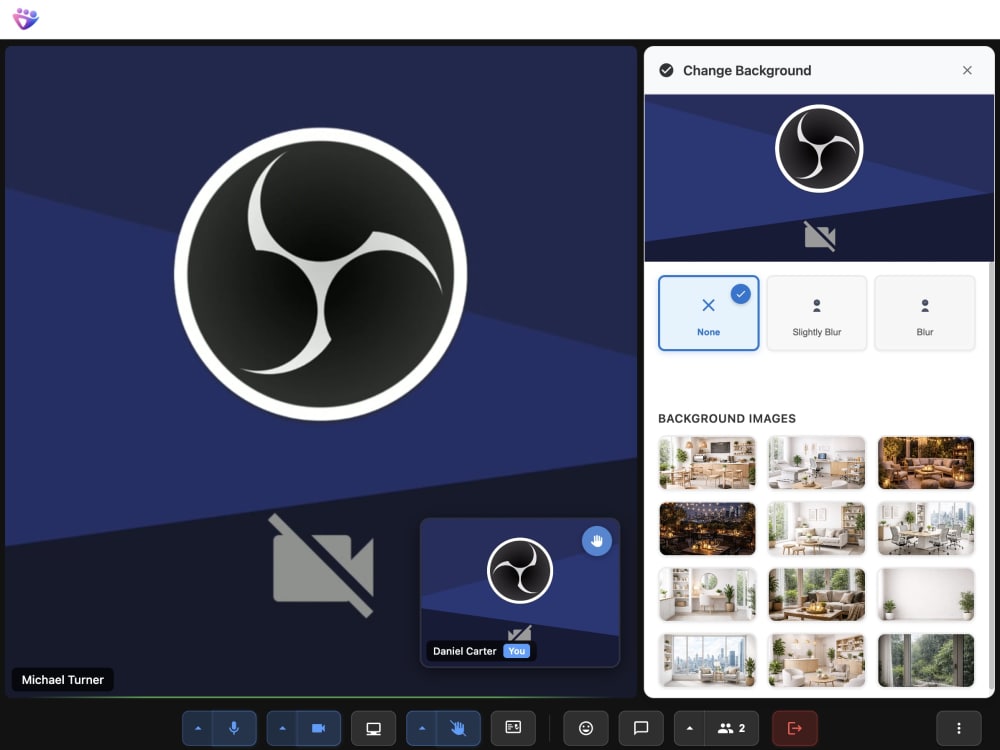Select the Slightly Blur option
The height and width of the screenshot is (750, 1000).
click(x=816, y=313)
